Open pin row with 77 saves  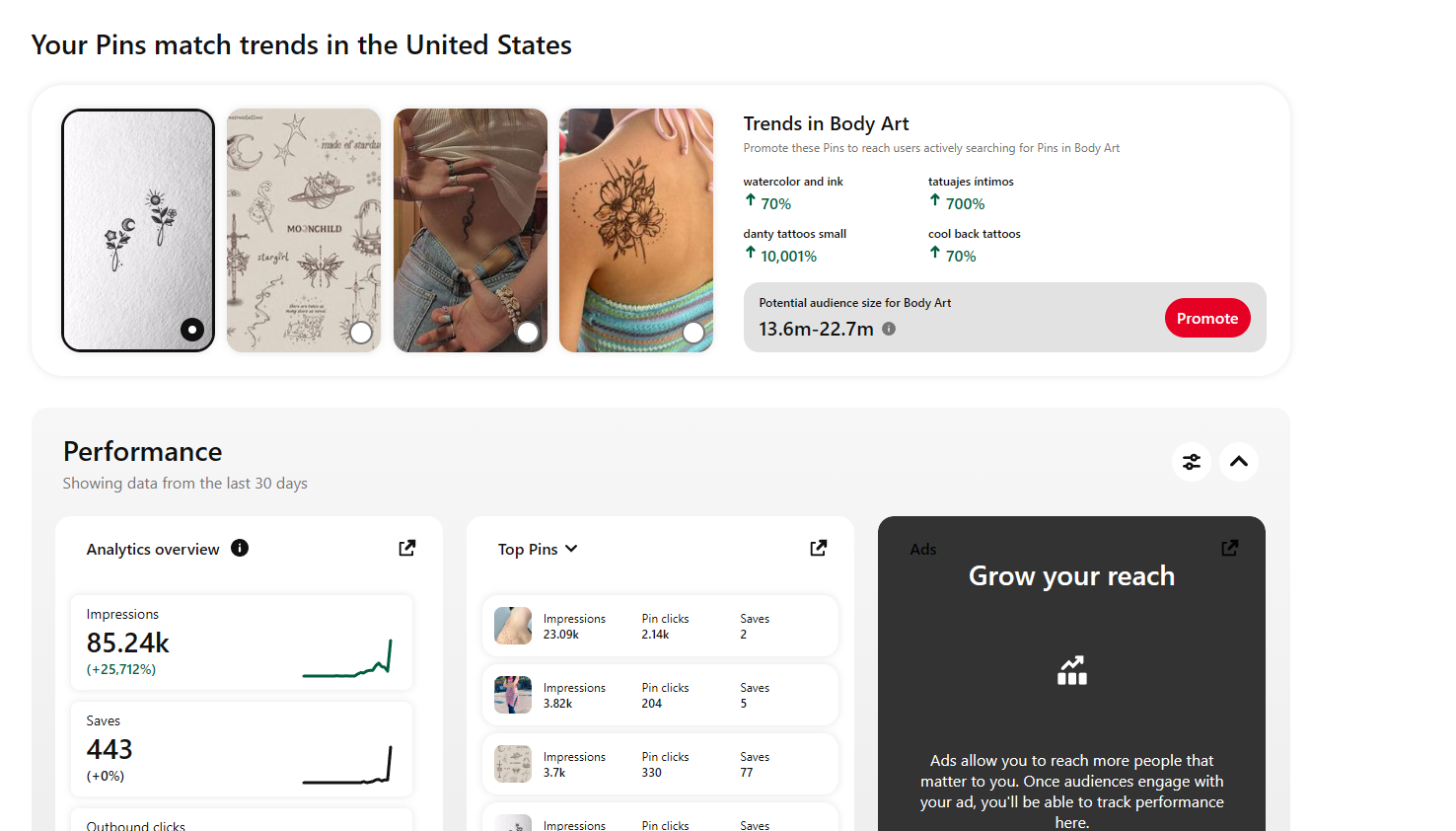coord(660,764)
